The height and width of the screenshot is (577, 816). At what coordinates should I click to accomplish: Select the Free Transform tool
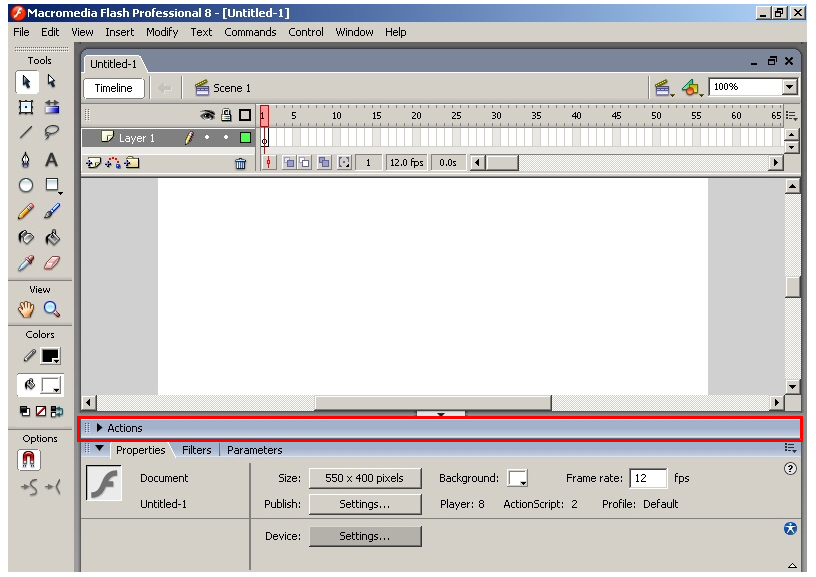(26, 107)
